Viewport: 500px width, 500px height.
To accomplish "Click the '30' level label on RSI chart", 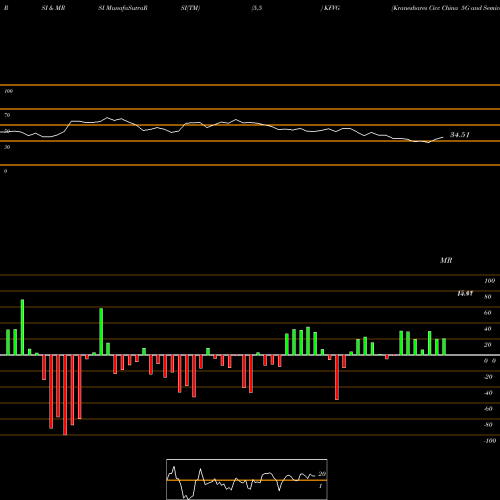I will pos(7,147).
